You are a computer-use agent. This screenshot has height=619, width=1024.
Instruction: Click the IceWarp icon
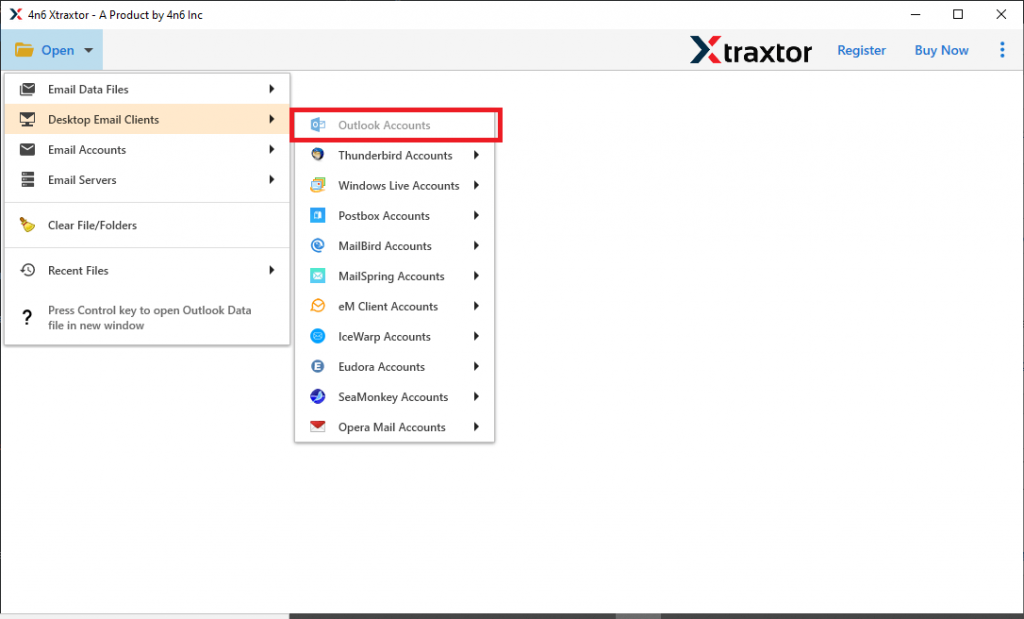coord(317,336)
